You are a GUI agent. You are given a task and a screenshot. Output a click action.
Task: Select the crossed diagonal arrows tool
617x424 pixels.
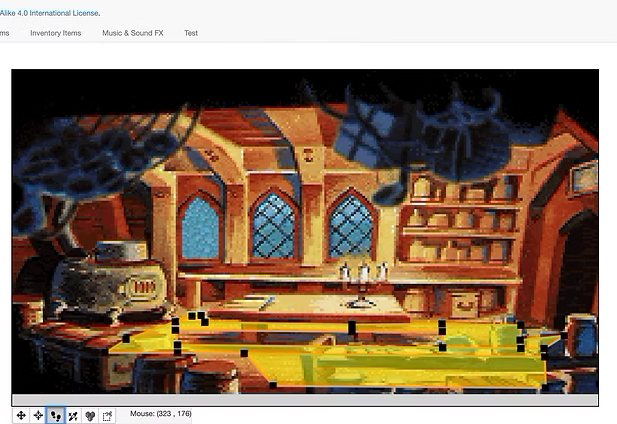click(x=73, y=415)
